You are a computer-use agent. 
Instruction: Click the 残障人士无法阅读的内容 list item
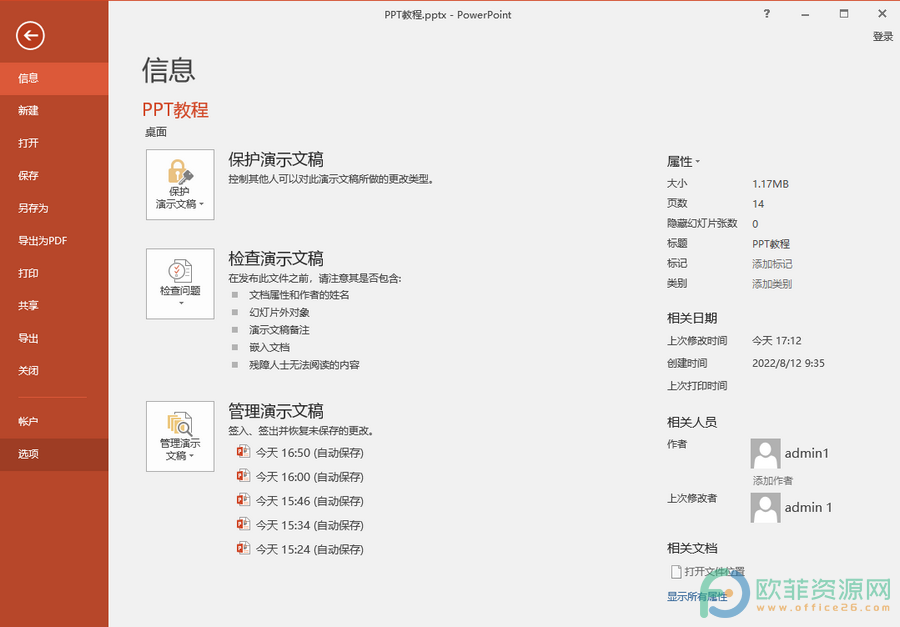pos(304,365)
